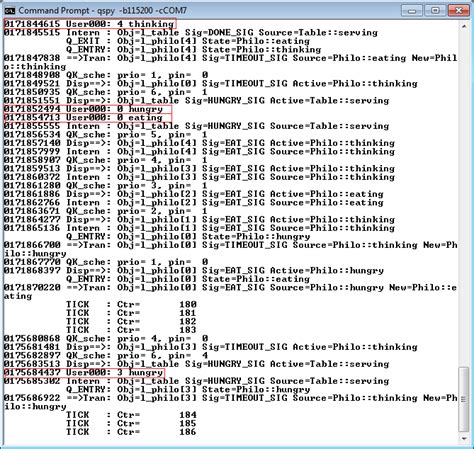474x449 pixels.
Task: Click the window title 'Command Prompt - qspy -b115200 -cCOM7'
Action: (x=103, y=11)
